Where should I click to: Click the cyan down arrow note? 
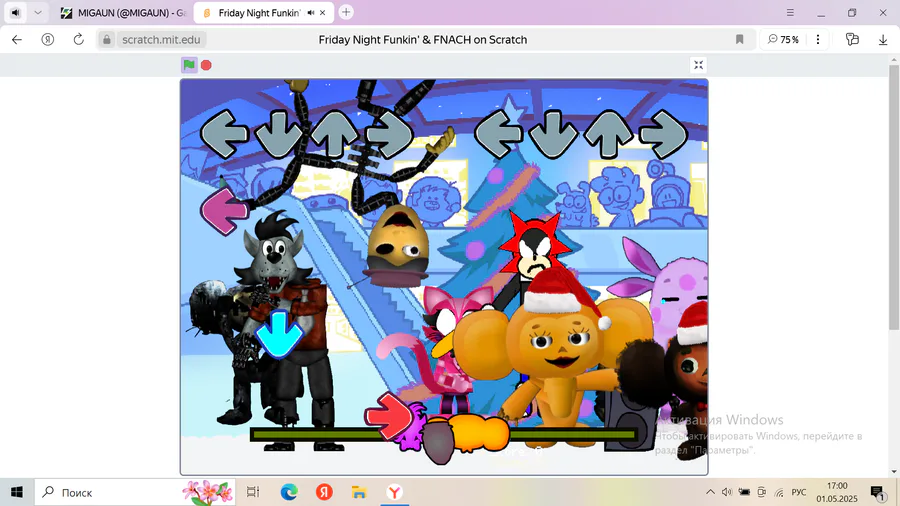click(x=279, y=334)
